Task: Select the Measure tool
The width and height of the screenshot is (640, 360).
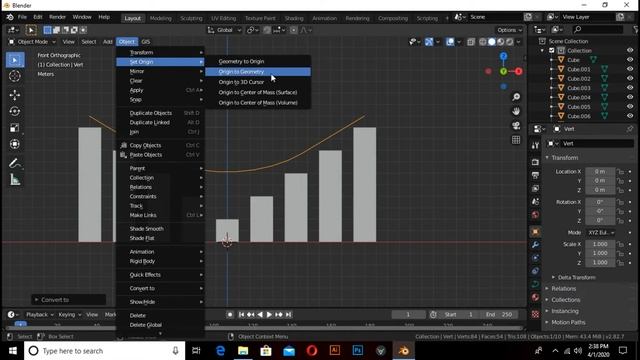Action: point(15,180)
